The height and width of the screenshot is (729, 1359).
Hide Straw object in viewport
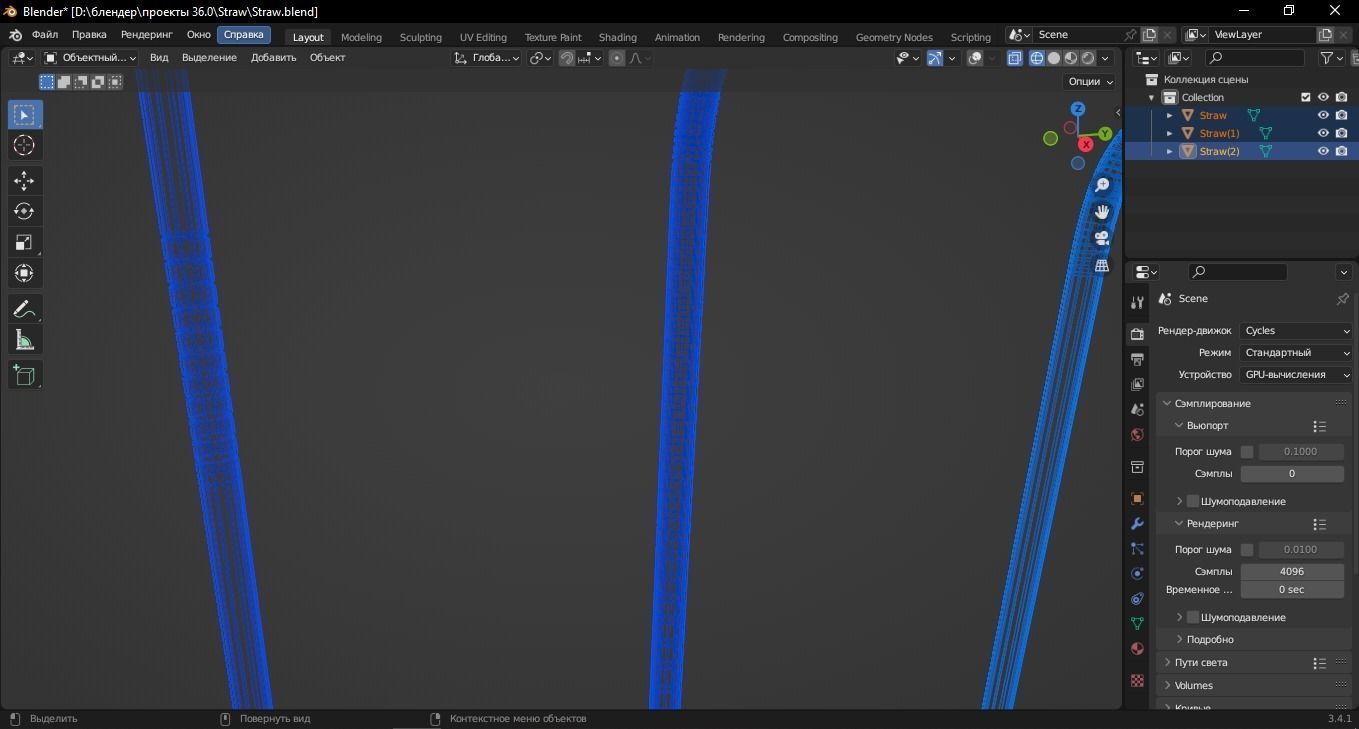pos(1323,115)
